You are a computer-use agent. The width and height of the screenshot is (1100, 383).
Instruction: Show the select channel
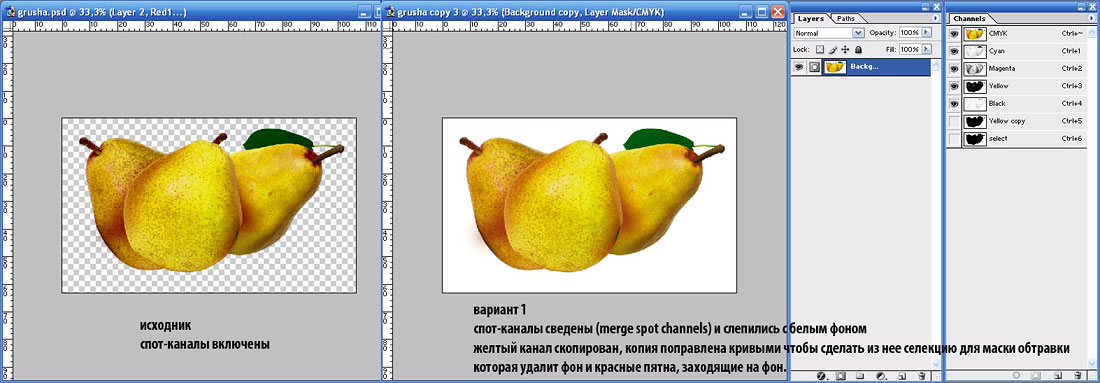953,139
